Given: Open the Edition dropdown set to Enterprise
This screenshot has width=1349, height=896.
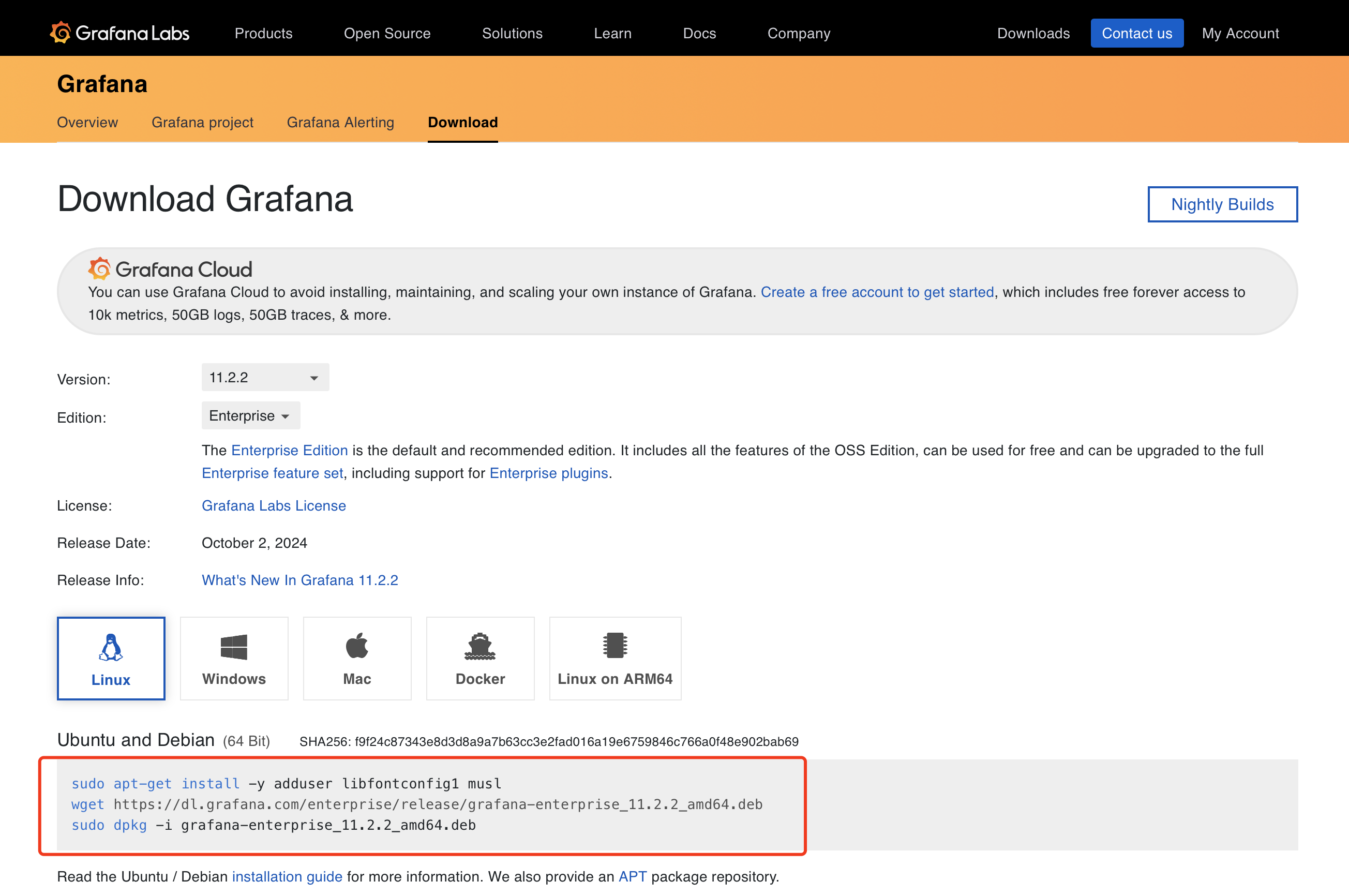Looking at the screenshot, I should point(250,415).
